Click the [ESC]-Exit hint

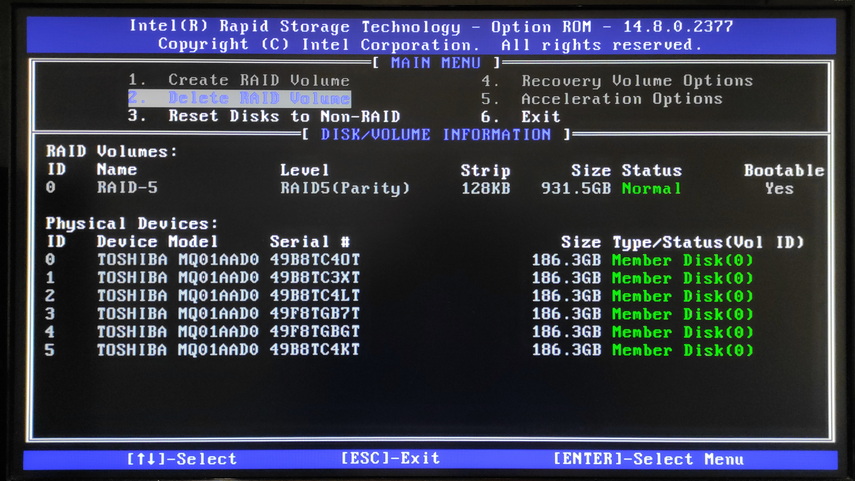(x=390, y=459)
